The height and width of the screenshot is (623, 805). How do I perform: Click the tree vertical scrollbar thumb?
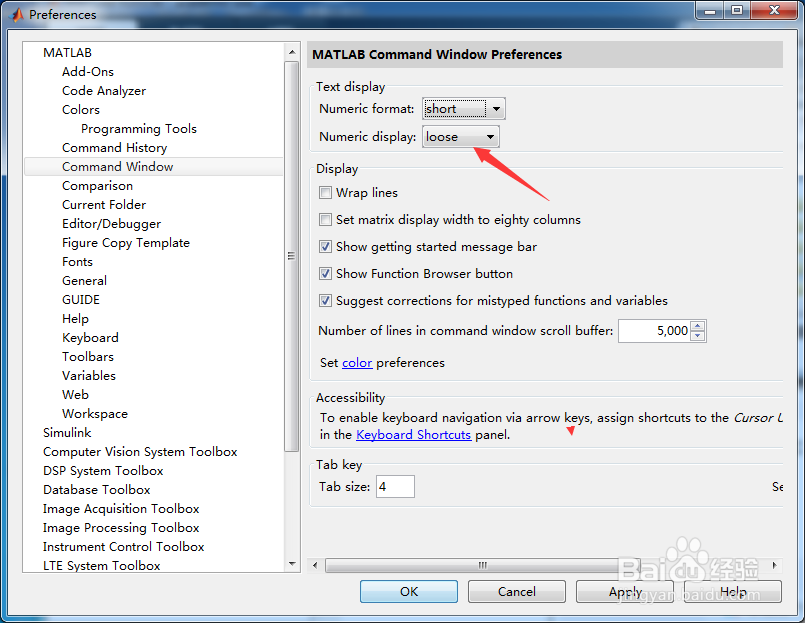[x=292, y=256]
